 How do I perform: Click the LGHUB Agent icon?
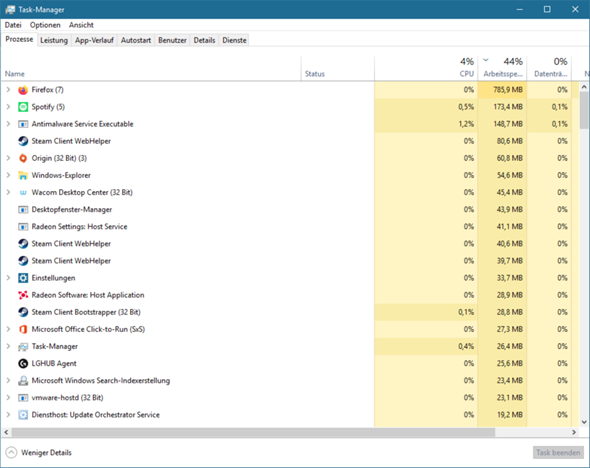pos(23,364)
